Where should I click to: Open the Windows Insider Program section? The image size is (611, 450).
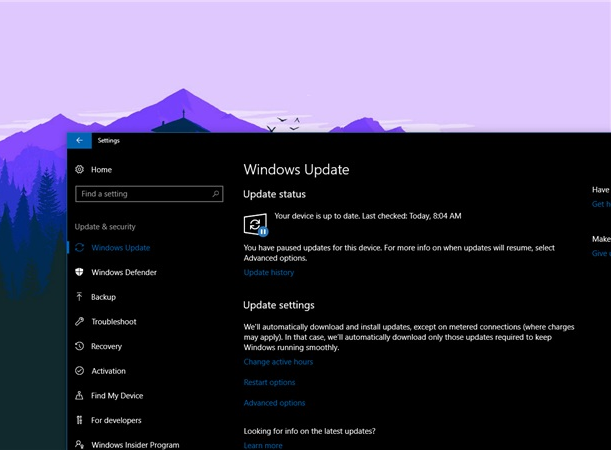135,444
